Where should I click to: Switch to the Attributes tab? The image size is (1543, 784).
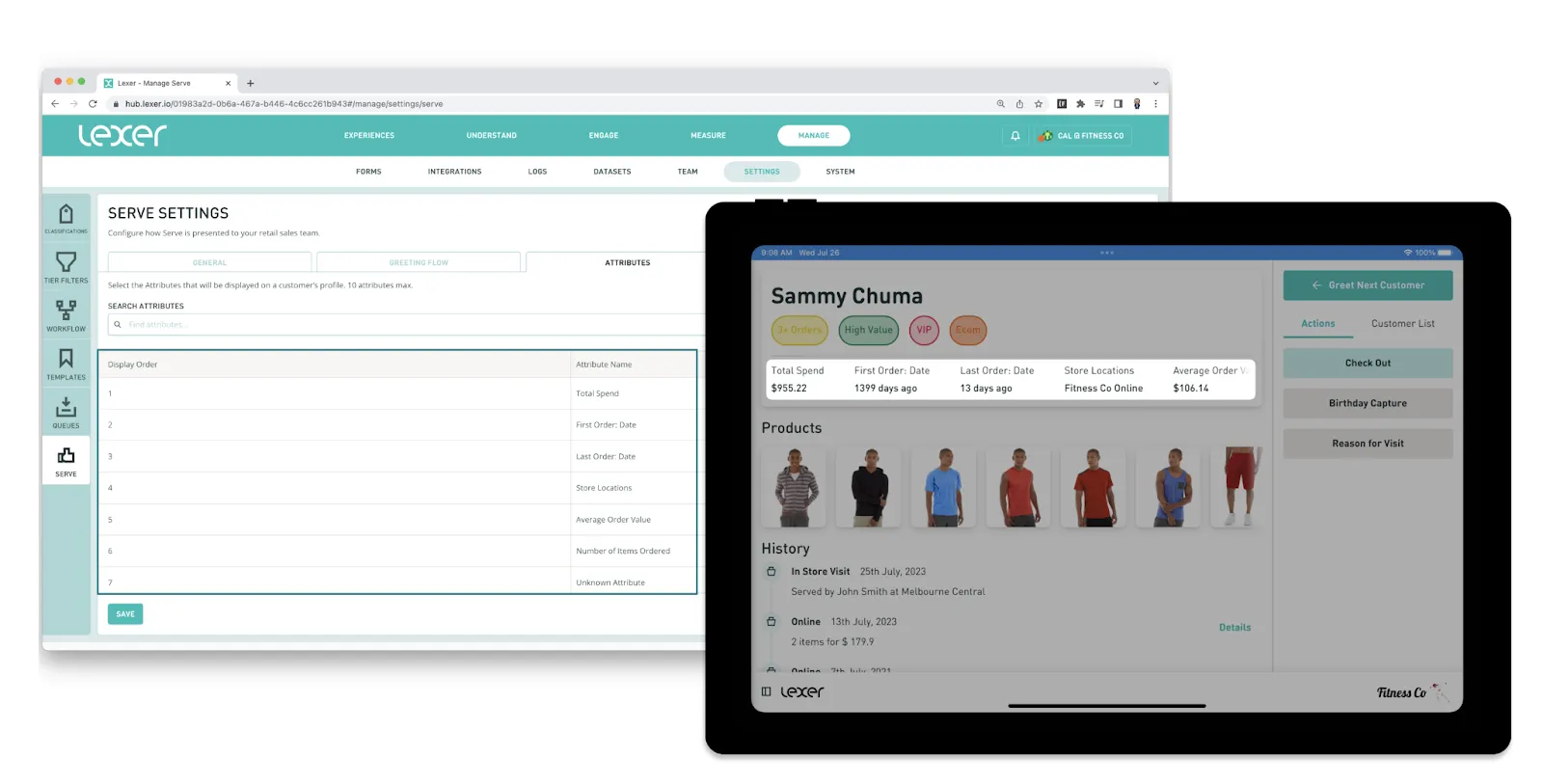627,262
